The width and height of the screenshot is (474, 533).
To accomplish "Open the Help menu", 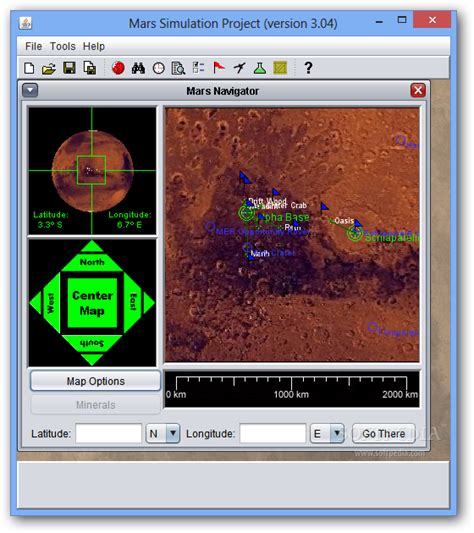I will pos(94,46).
